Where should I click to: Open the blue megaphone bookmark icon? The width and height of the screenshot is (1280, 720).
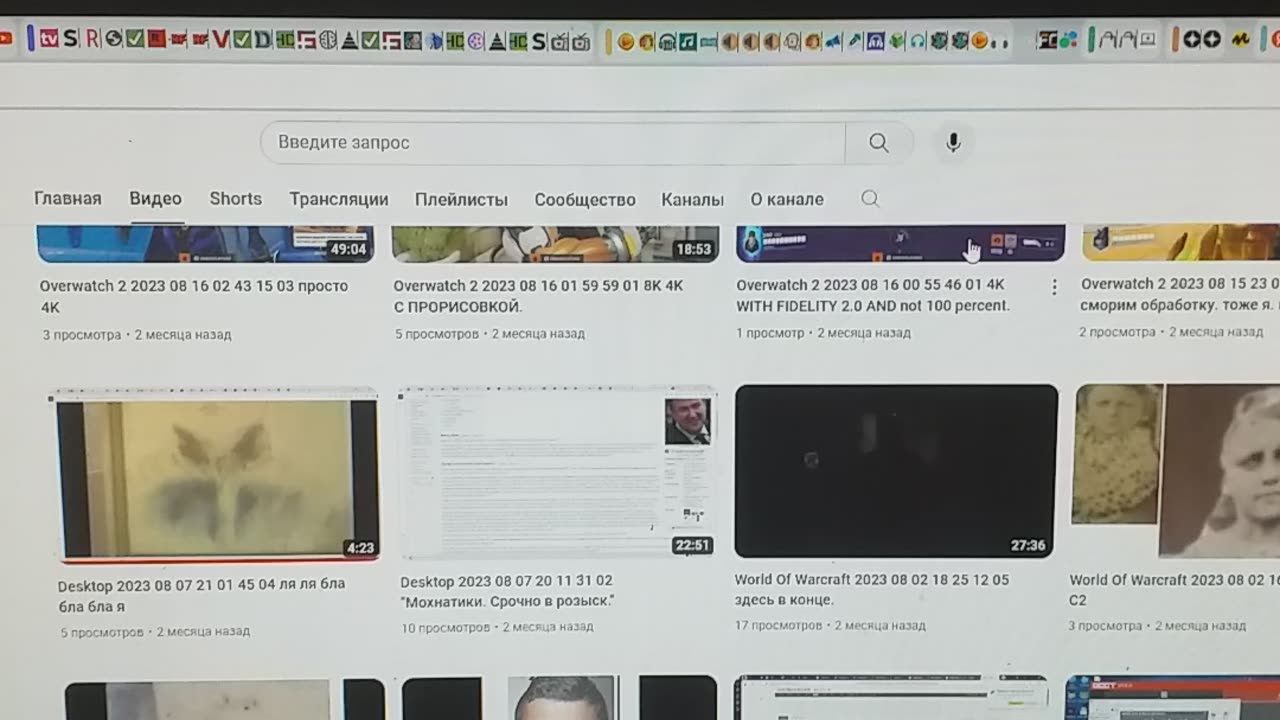coord(832,41)
